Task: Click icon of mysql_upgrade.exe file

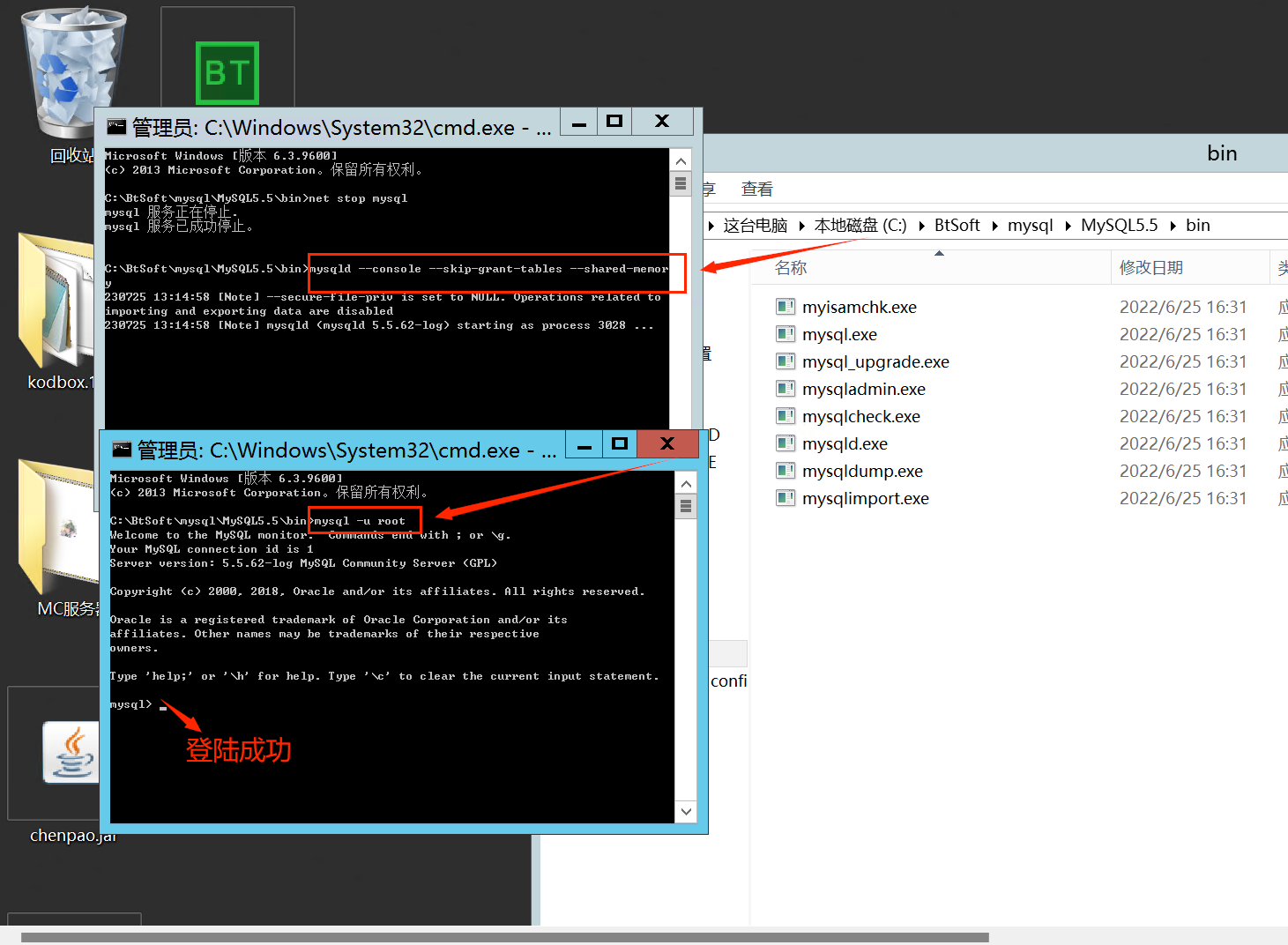Action: (785, 361)
